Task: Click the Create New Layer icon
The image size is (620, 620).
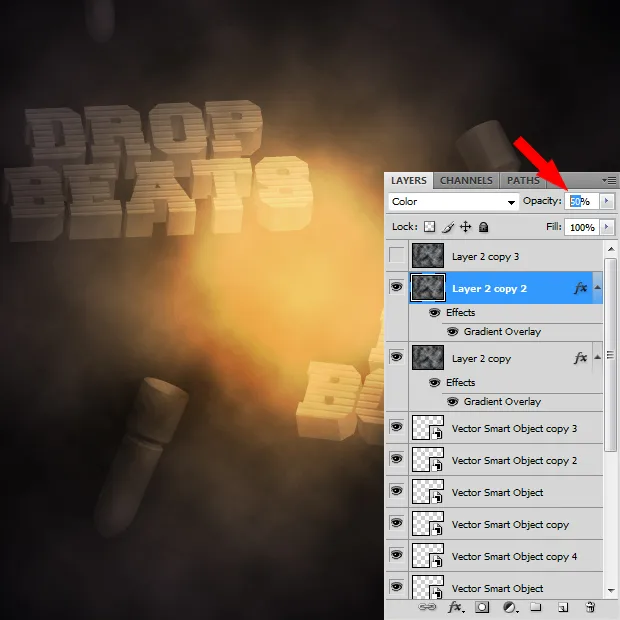Action: (563, 607)
